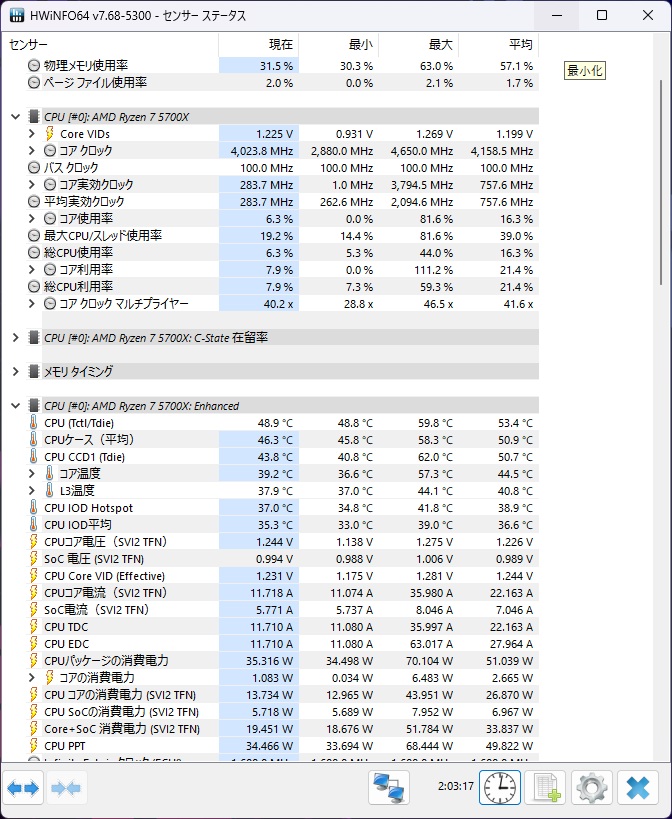This screenshot has height=819, width=672.
Task: Click the HWiNFO64 title bar app icon
Action: (17, 15)
